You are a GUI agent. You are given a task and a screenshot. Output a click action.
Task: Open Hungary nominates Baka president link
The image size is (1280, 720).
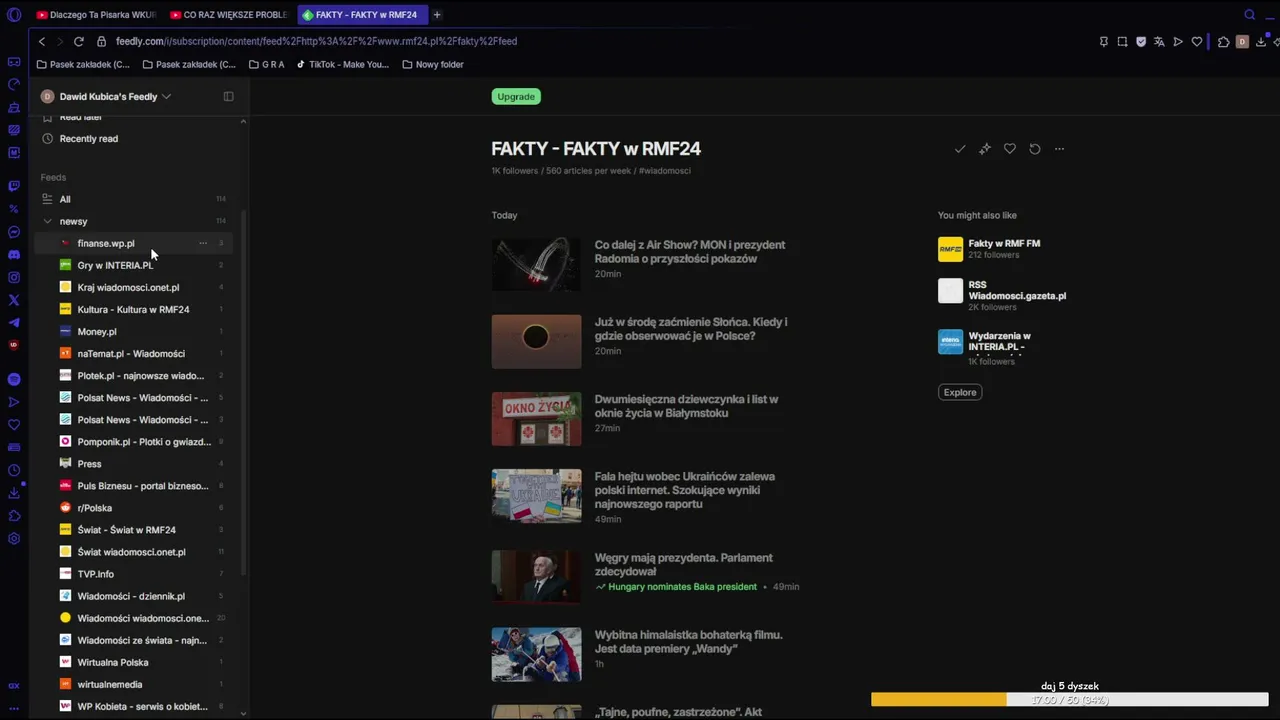682,587
